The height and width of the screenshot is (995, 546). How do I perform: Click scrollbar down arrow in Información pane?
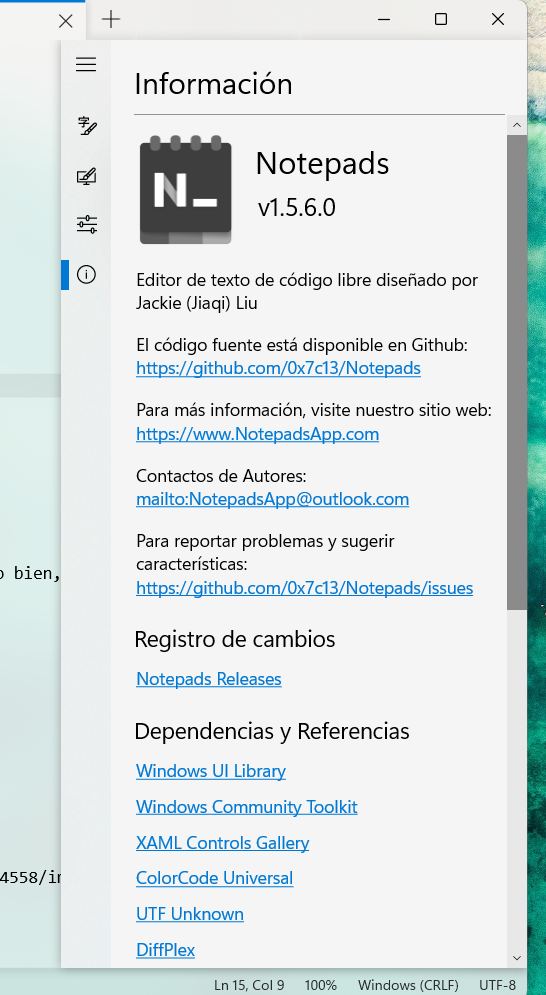point(516,958)
